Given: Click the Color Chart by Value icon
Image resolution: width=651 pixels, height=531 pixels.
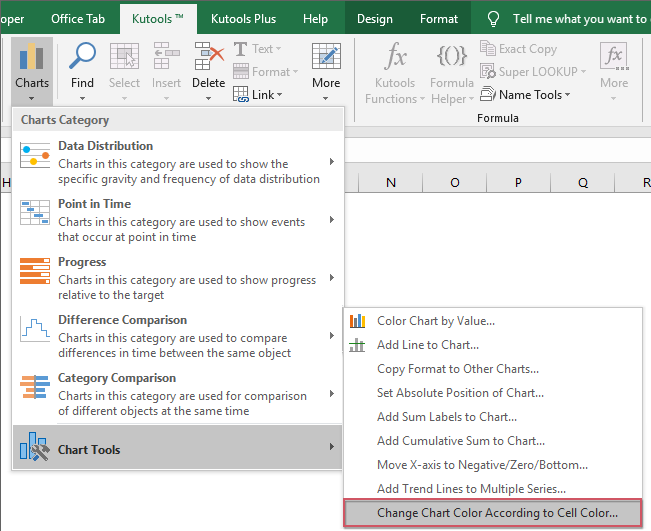Looking at the screenshot, I should 357,321.
